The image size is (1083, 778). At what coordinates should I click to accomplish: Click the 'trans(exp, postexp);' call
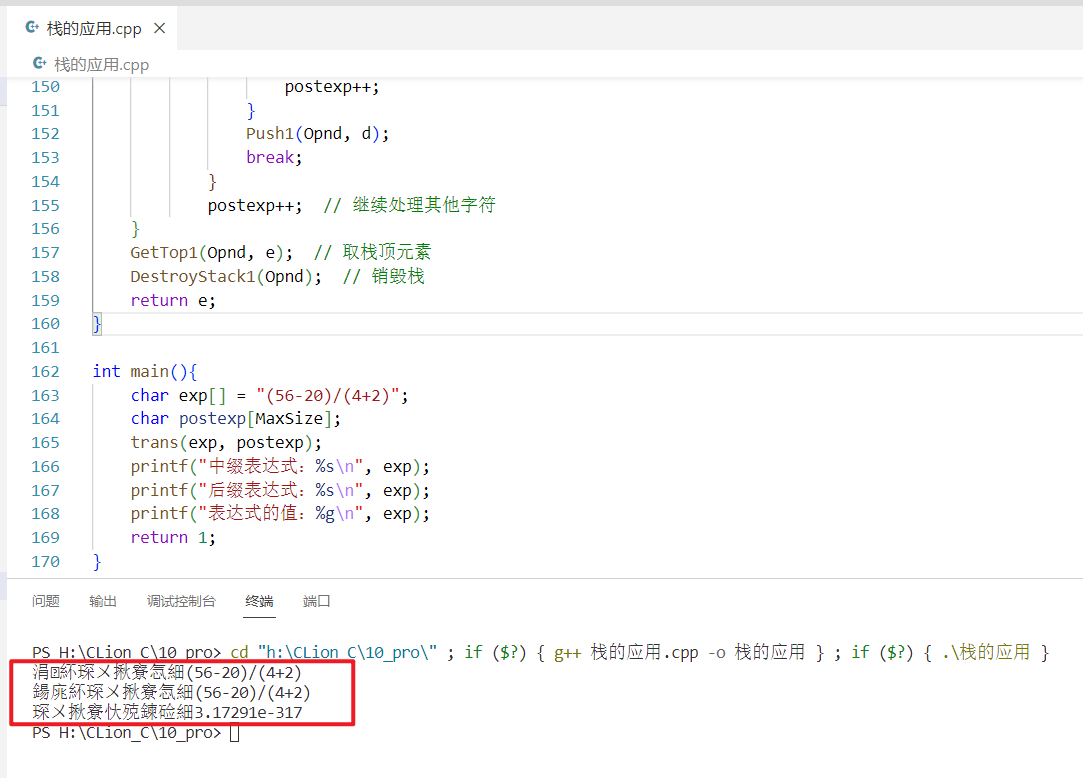pos(226,443)
